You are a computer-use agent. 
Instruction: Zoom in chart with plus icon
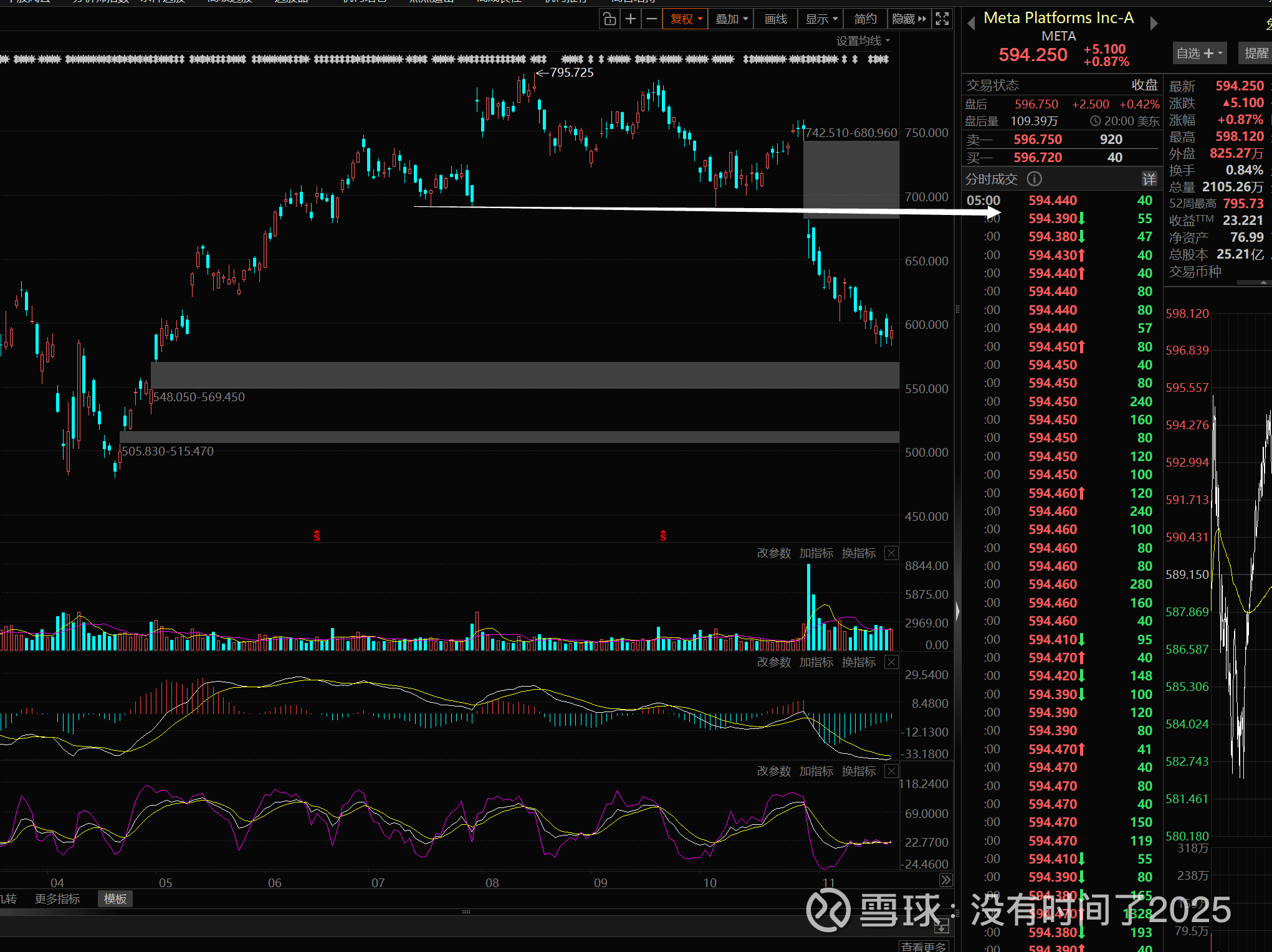point(631,19)
